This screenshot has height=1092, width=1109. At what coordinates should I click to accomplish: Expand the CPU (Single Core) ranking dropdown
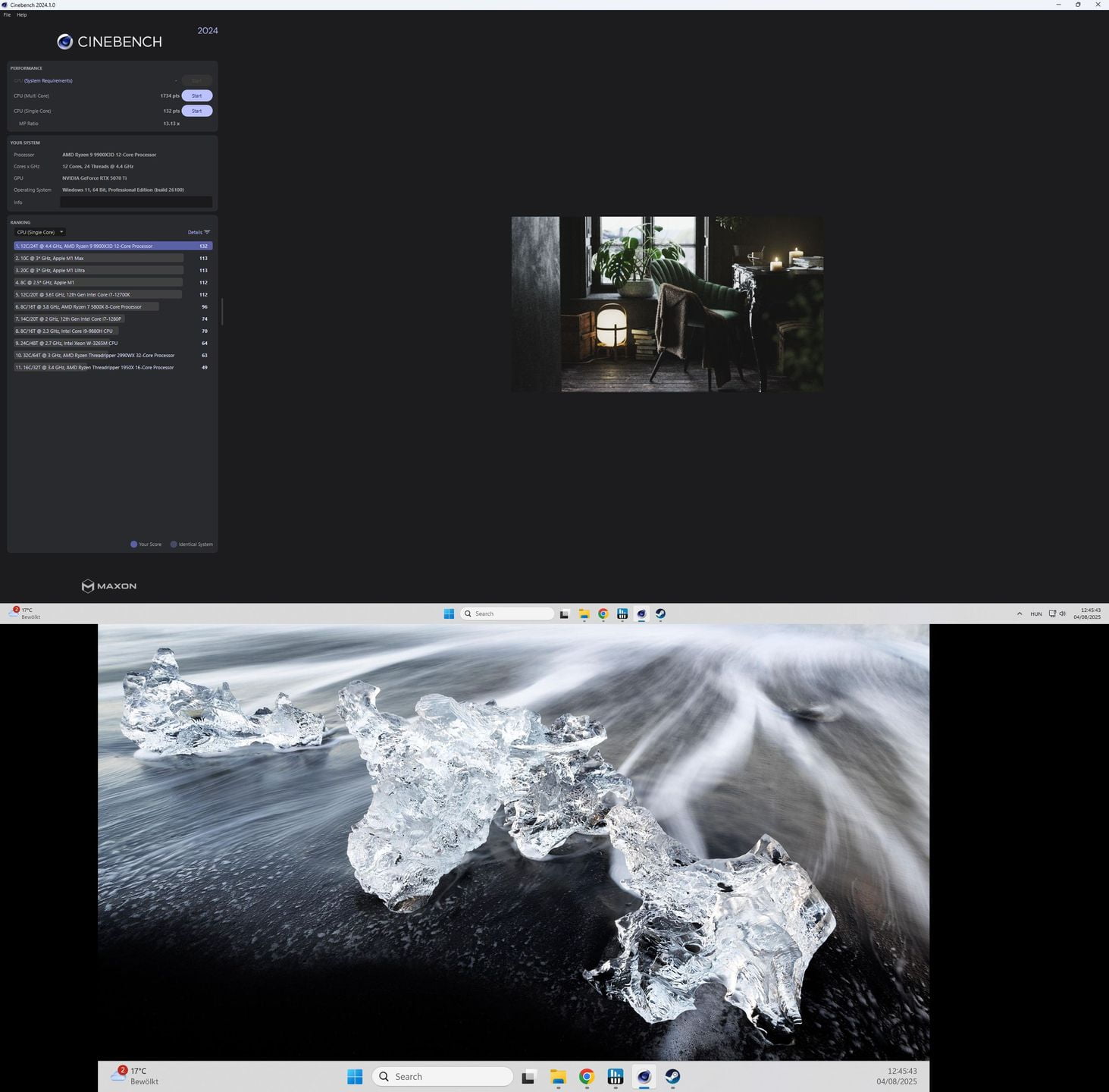click(40, 232)
